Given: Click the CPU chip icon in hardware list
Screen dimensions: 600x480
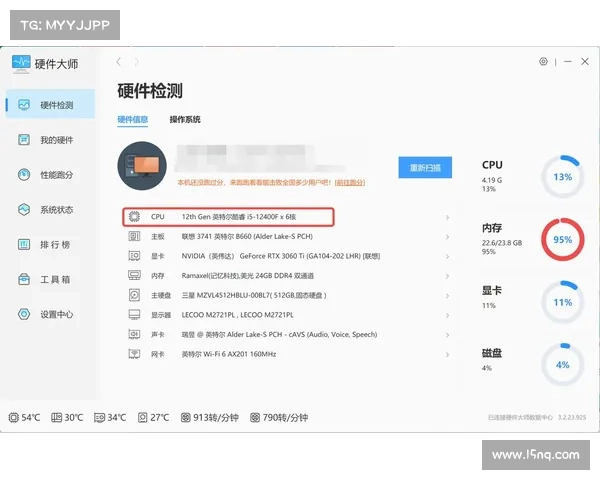Looking at the screenshot, I should tap(134, 217).
